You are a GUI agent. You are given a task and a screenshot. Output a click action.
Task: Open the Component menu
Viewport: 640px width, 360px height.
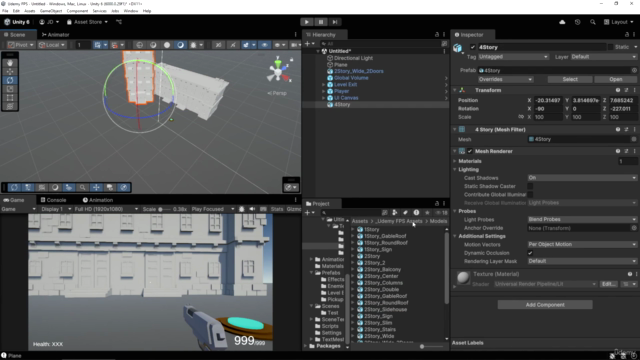77,11
